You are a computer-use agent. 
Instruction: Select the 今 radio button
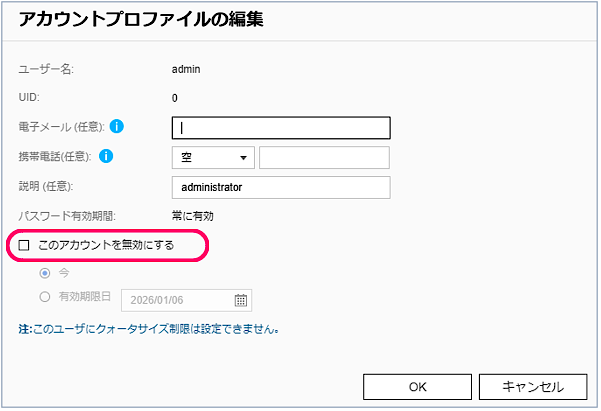[x=44, y=273]
